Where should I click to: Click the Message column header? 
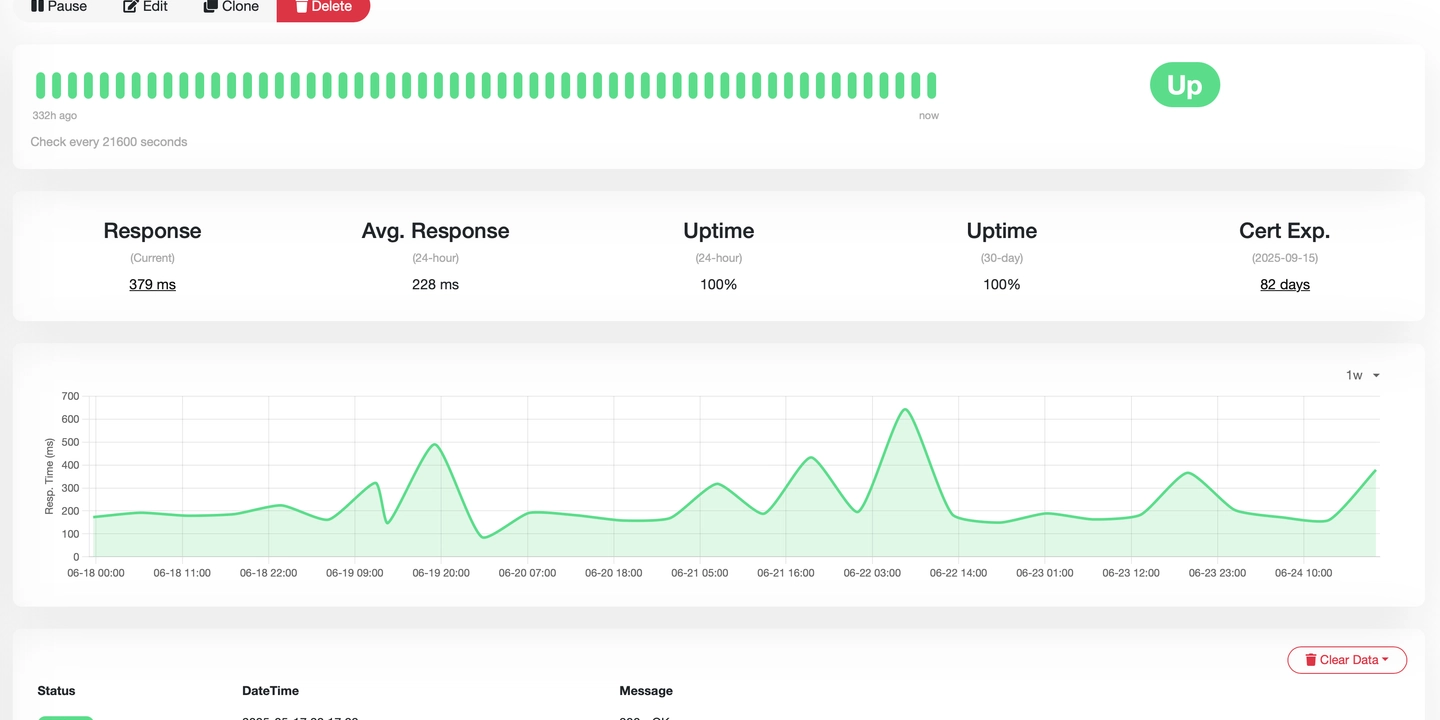646,691
